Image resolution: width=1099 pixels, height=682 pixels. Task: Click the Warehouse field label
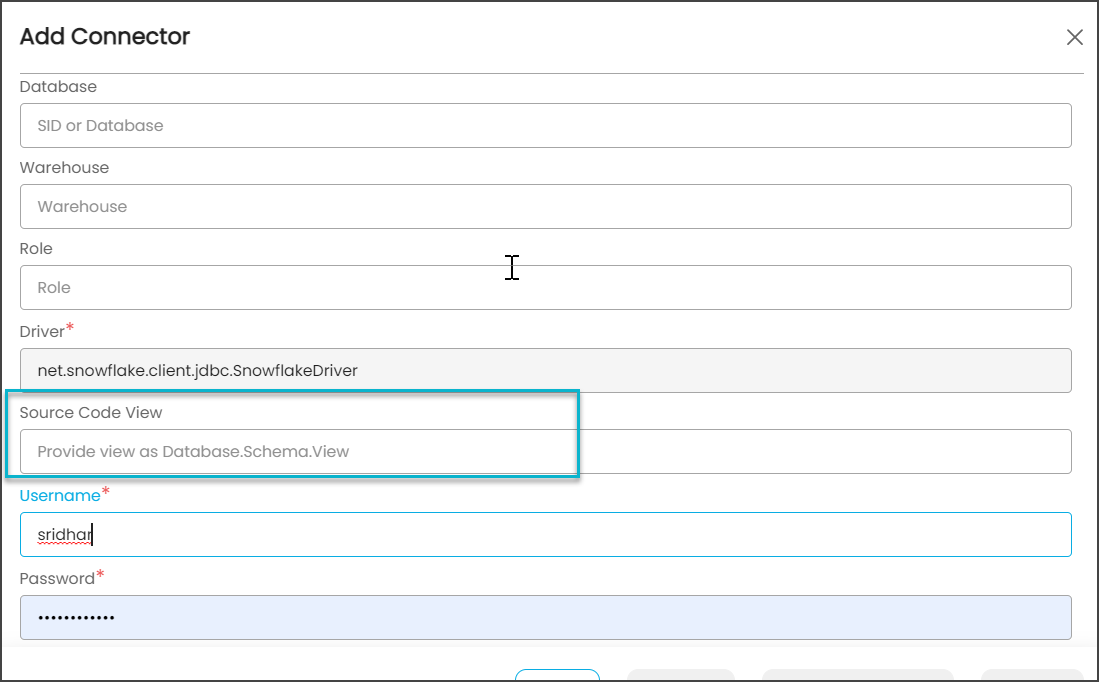click(64, 168)
